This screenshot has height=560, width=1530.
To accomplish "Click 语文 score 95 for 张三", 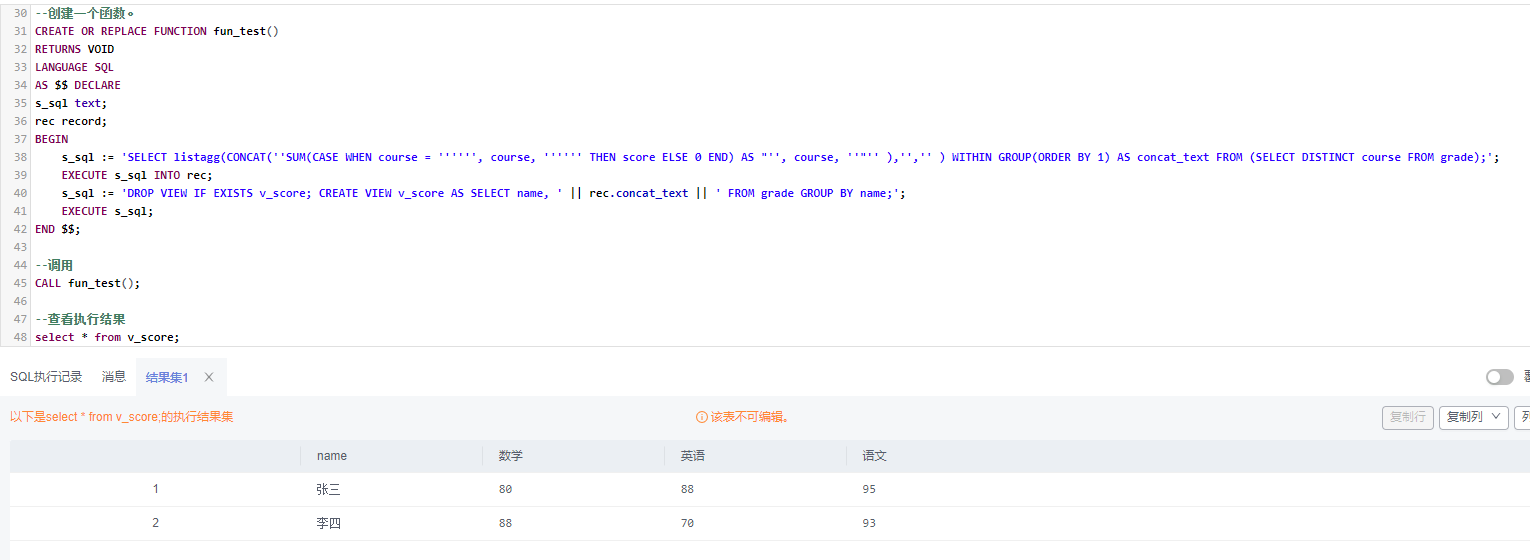I will [869, 490].
